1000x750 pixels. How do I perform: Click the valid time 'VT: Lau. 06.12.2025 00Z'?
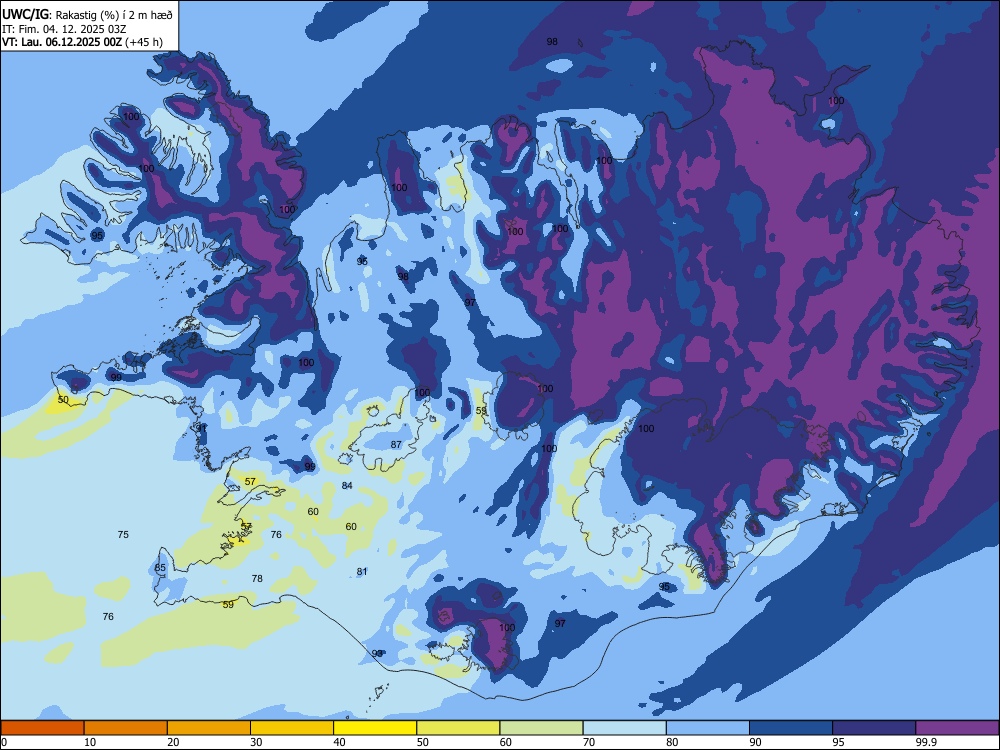click(x=62, y=42)
